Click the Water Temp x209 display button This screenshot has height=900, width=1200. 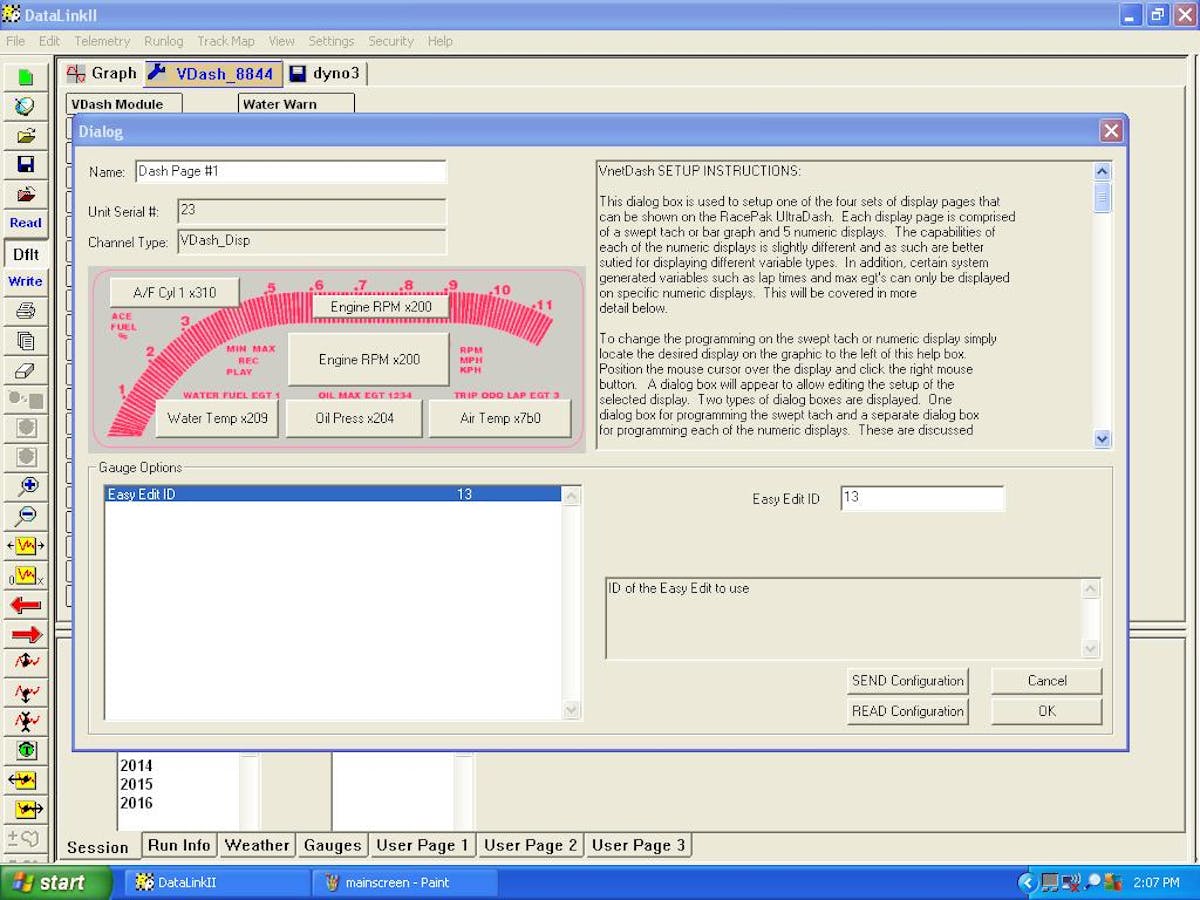click(217, 418)
